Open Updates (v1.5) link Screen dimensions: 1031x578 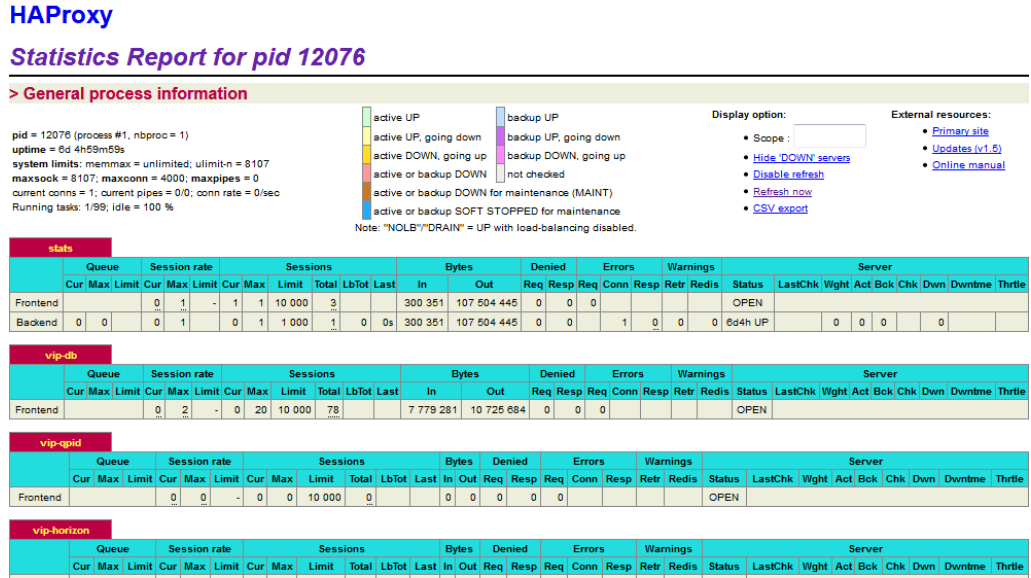tap(966, 148)
